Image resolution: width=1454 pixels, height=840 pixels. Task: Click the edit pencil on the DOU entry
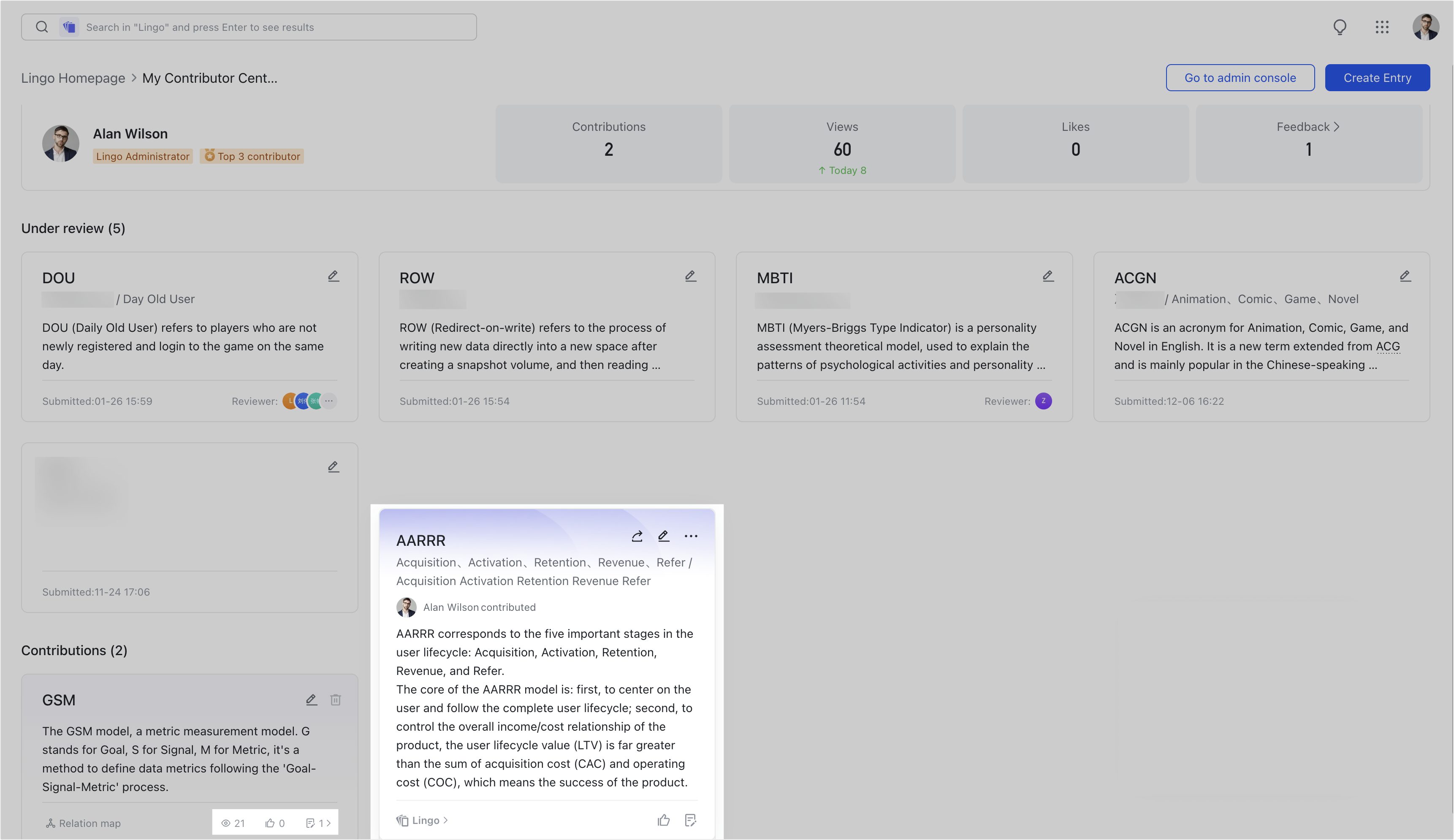click(x=334, y=276)
